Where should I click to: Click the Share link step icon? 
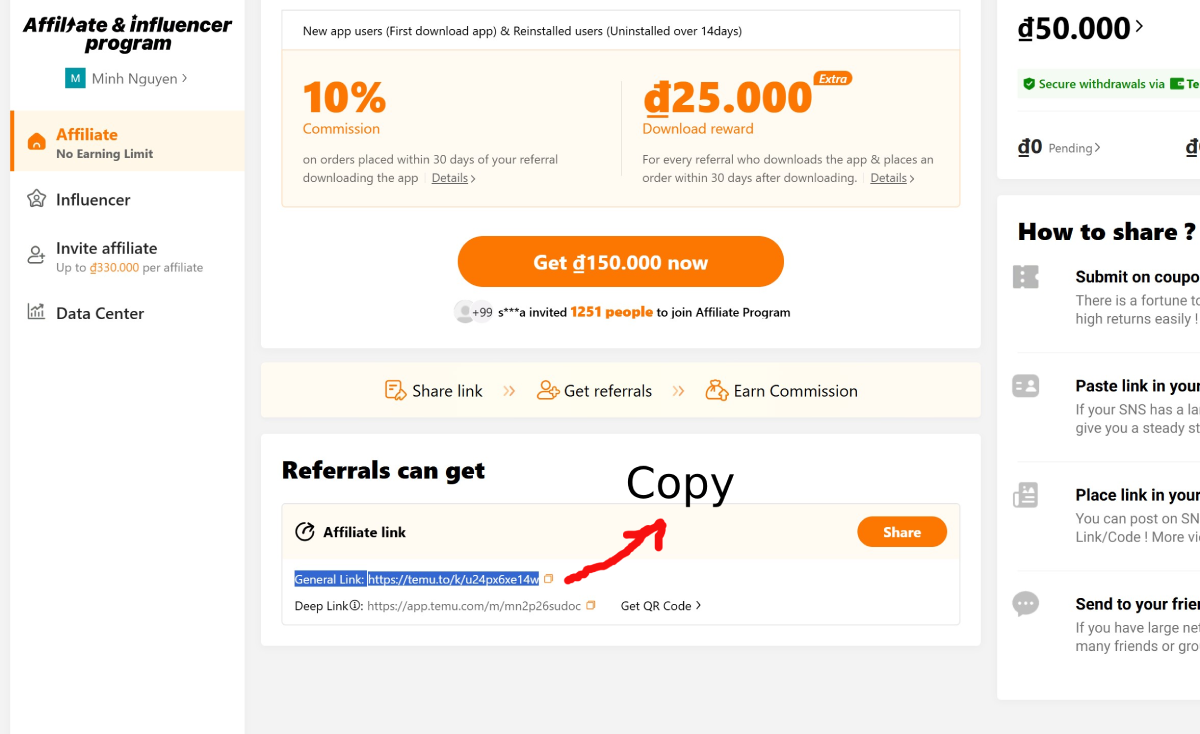[395, 390]
